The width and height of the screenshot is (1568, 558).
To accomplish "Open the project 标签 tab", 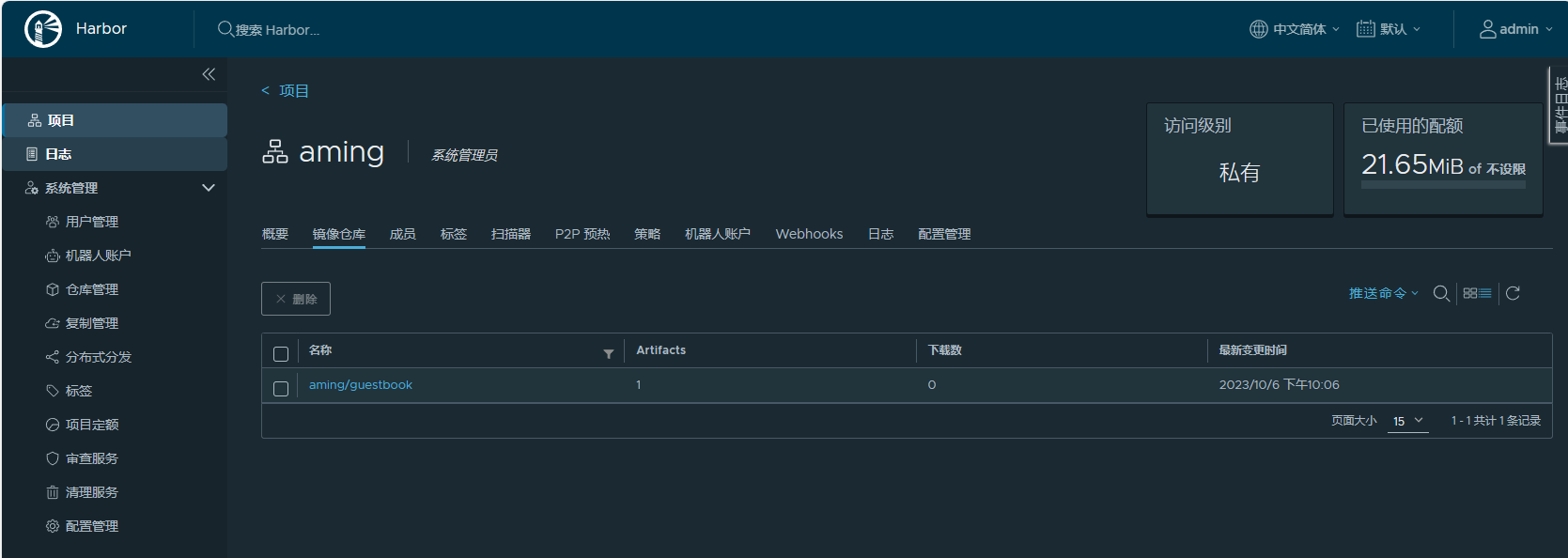I will [x=454, y=234].
